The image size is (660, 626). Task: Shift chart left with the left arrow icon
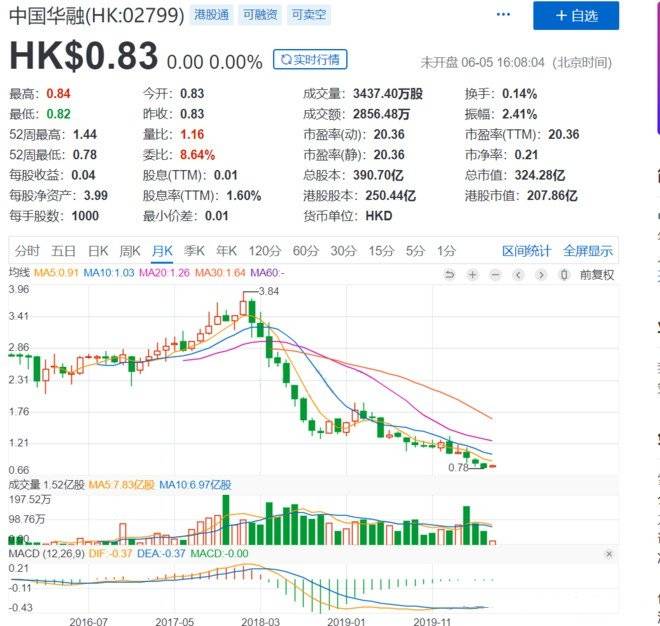[518, 275]
